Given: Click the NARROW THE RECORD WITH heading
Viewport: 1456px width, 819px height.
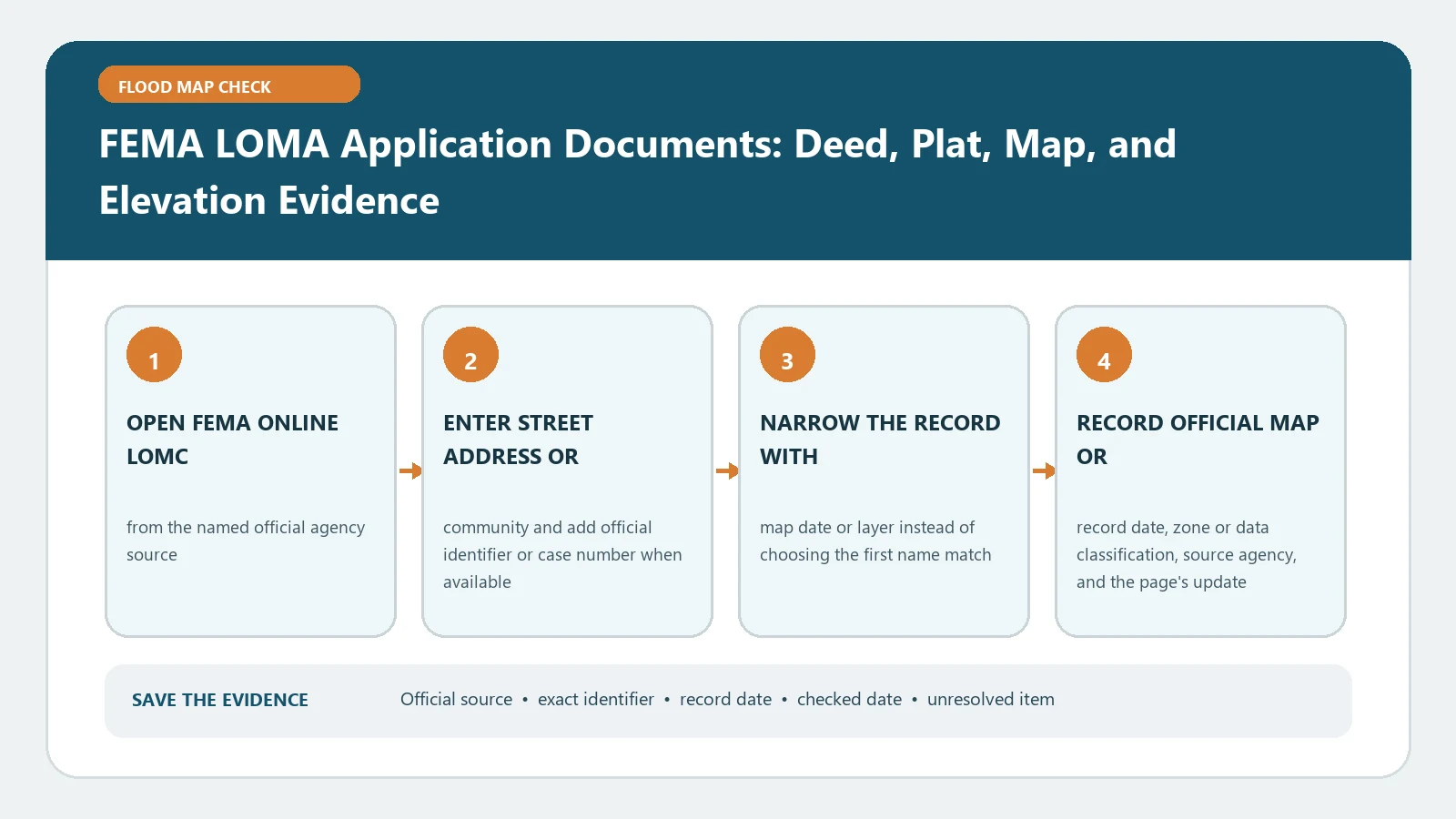Looking at the screenshot, I should pyautogui.click(x=880, y=440).
